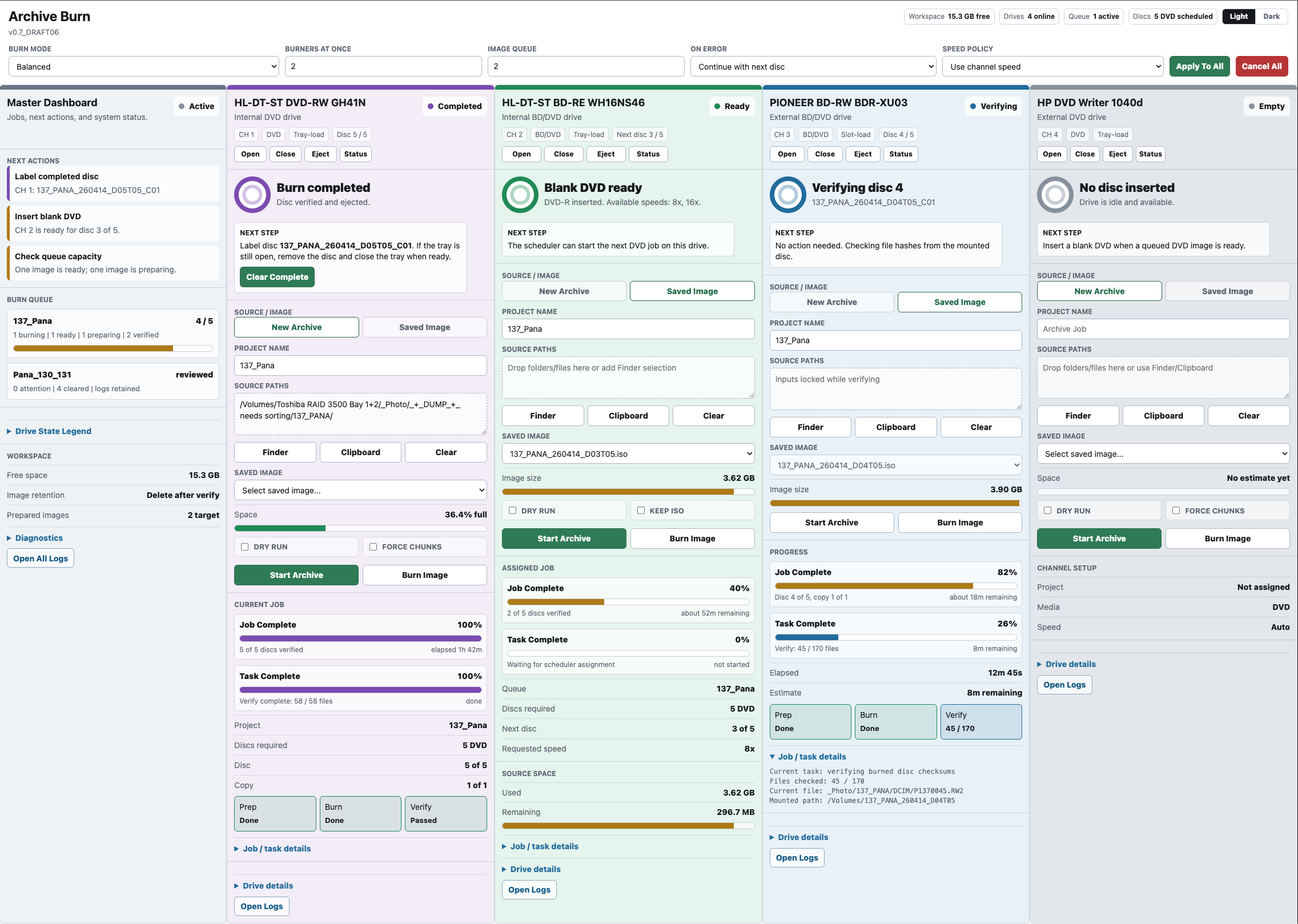Viewport: 1298px width, 924px height.
Task: Click the purple Burn completed disc icon
Action: click(x=252, y=195)
